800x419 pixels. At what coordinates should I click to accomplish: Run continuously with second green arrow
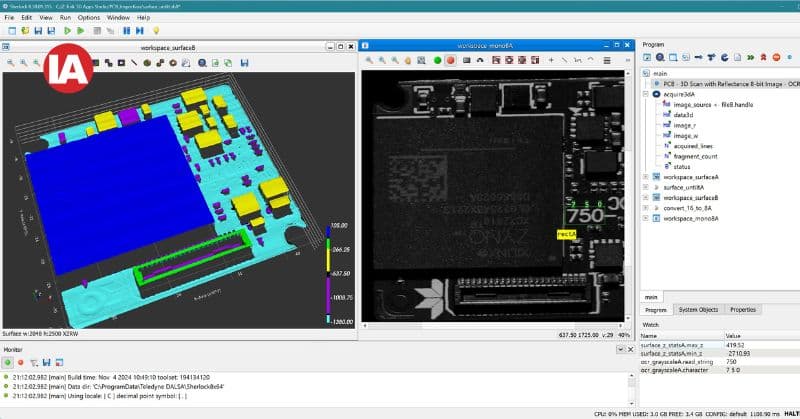coord(81,31)
